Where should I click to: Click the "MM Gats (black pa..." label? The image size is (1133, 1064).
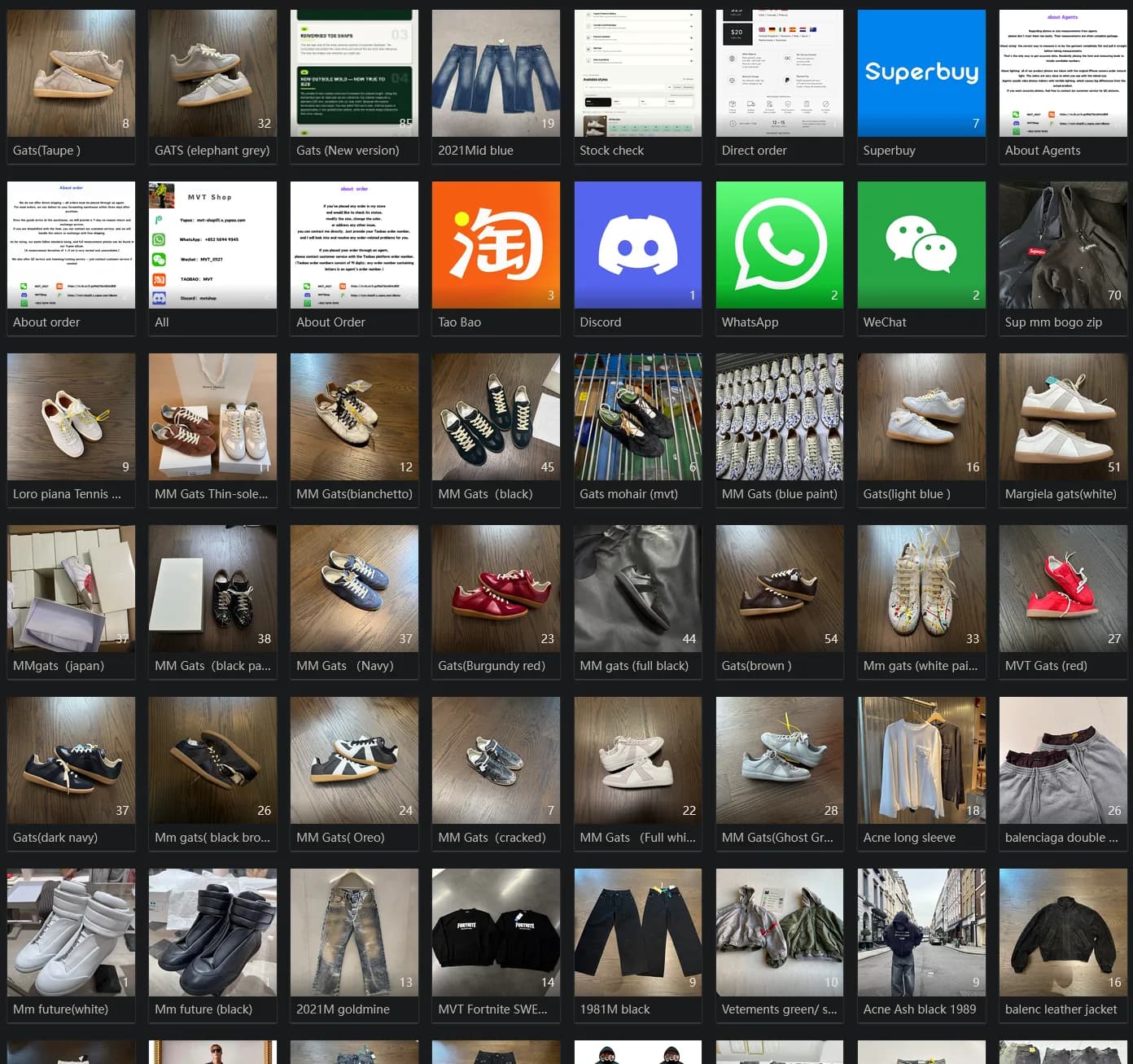[x=212, y=666]
